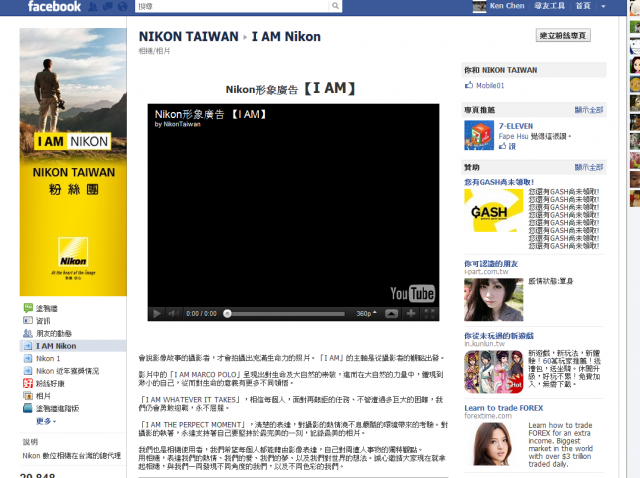The height and width of the screenshot is (478, 640).
Task: Click the kunlun game ad image
Action: [493, 372]
